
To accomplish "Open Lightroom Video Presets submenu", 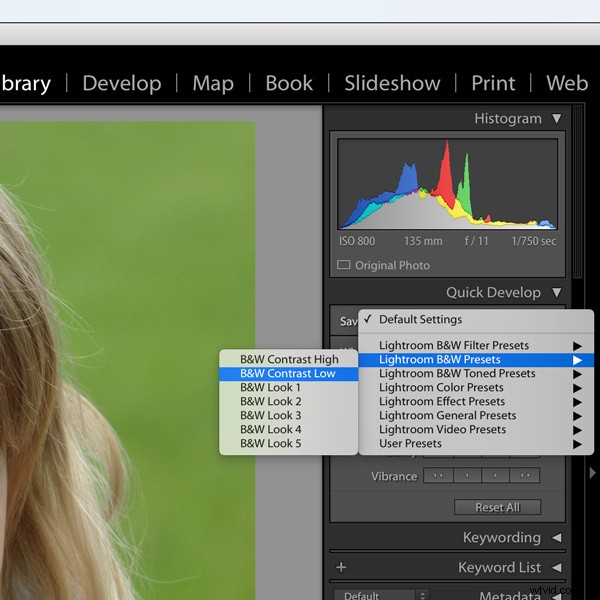I will click(x=476, y=430).
